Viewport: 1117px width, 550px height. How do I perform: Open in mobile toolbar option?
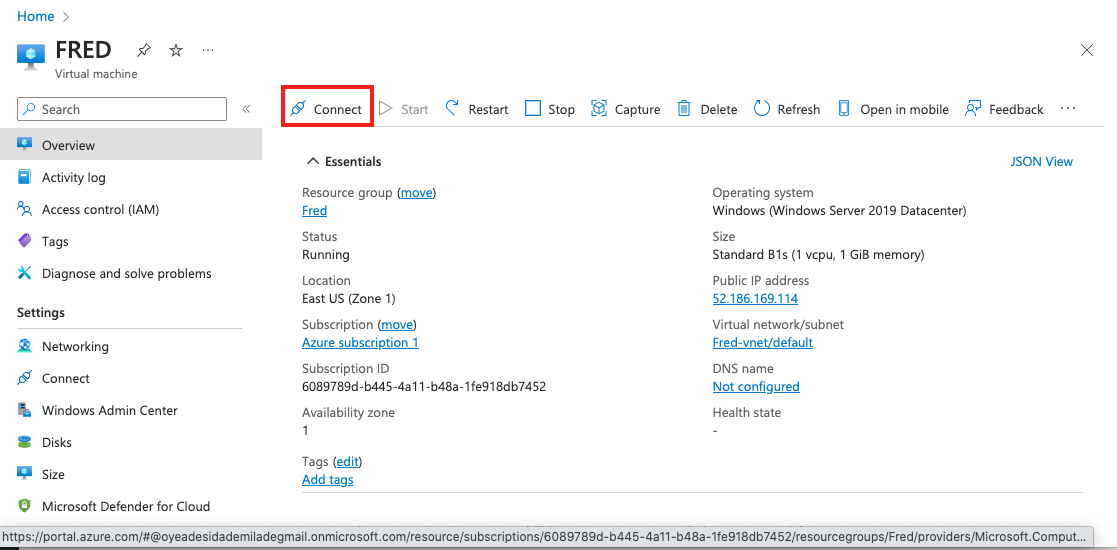[x=893, y=109]
